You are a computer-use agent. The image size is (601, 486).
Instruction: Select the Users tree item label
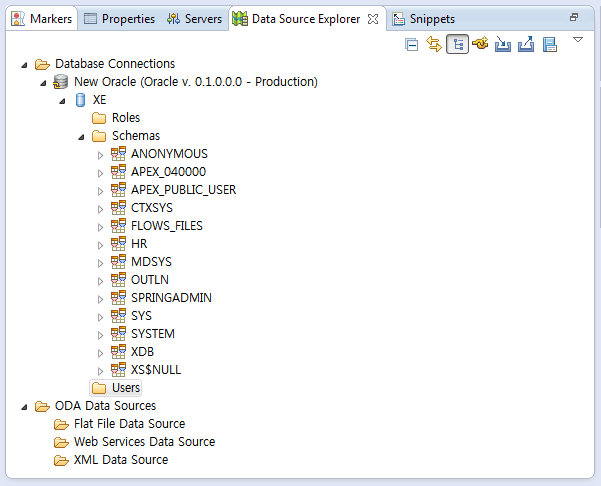(x=126, y=388)
